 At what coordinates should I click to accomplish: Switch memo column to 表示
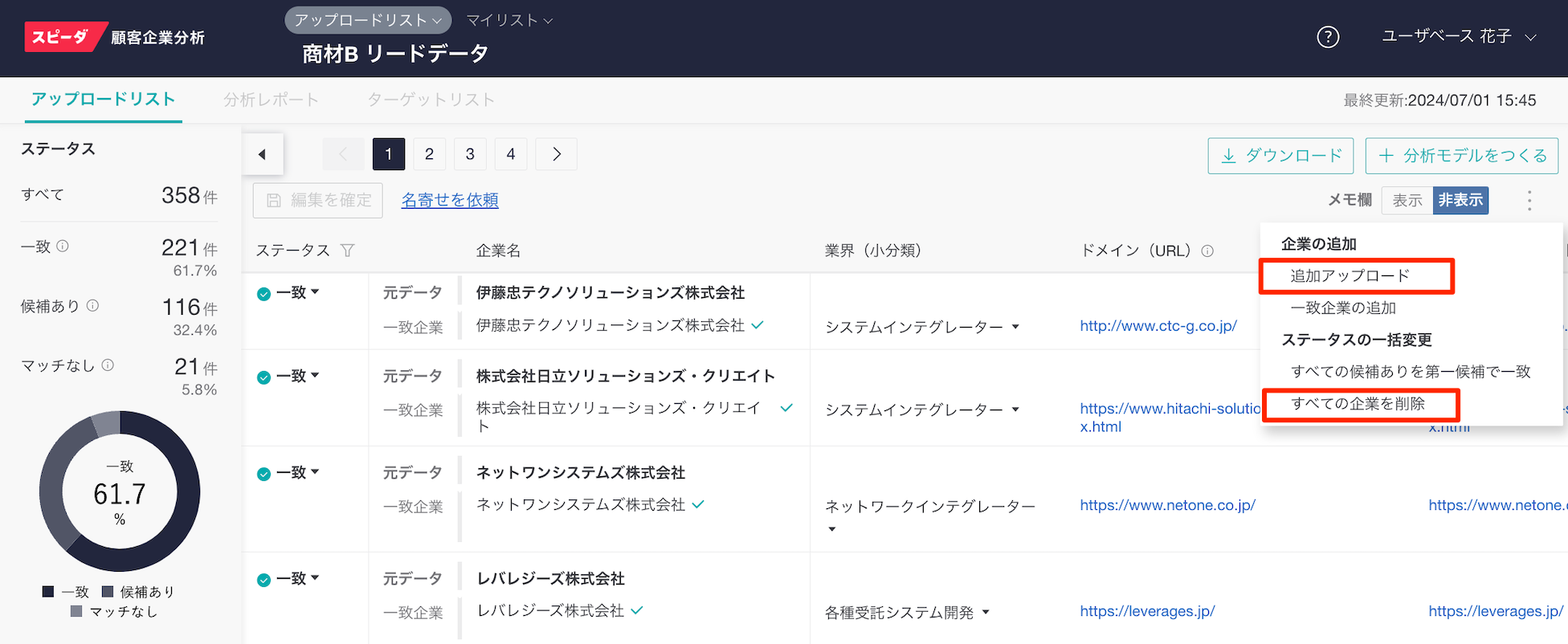coord(1407,201)
